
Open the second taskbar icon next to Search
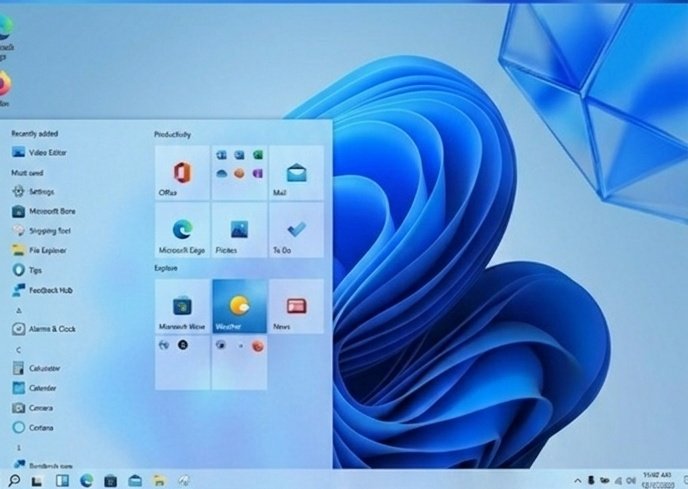[x=37, y=481]
